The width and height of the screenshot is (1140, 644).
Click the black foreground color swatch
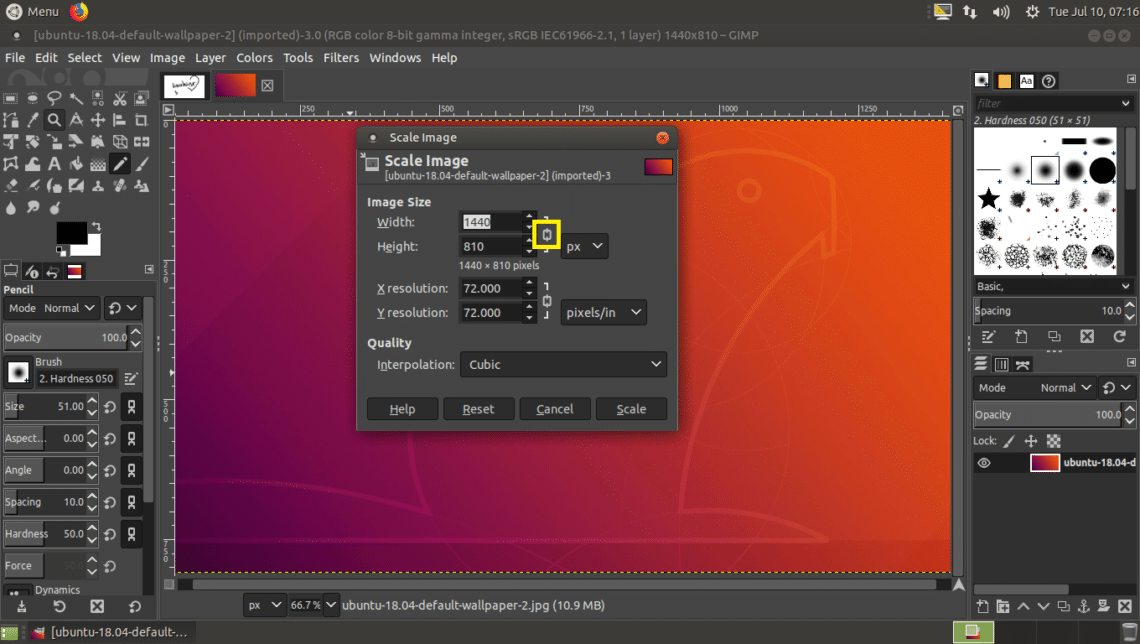pos(70,234)
